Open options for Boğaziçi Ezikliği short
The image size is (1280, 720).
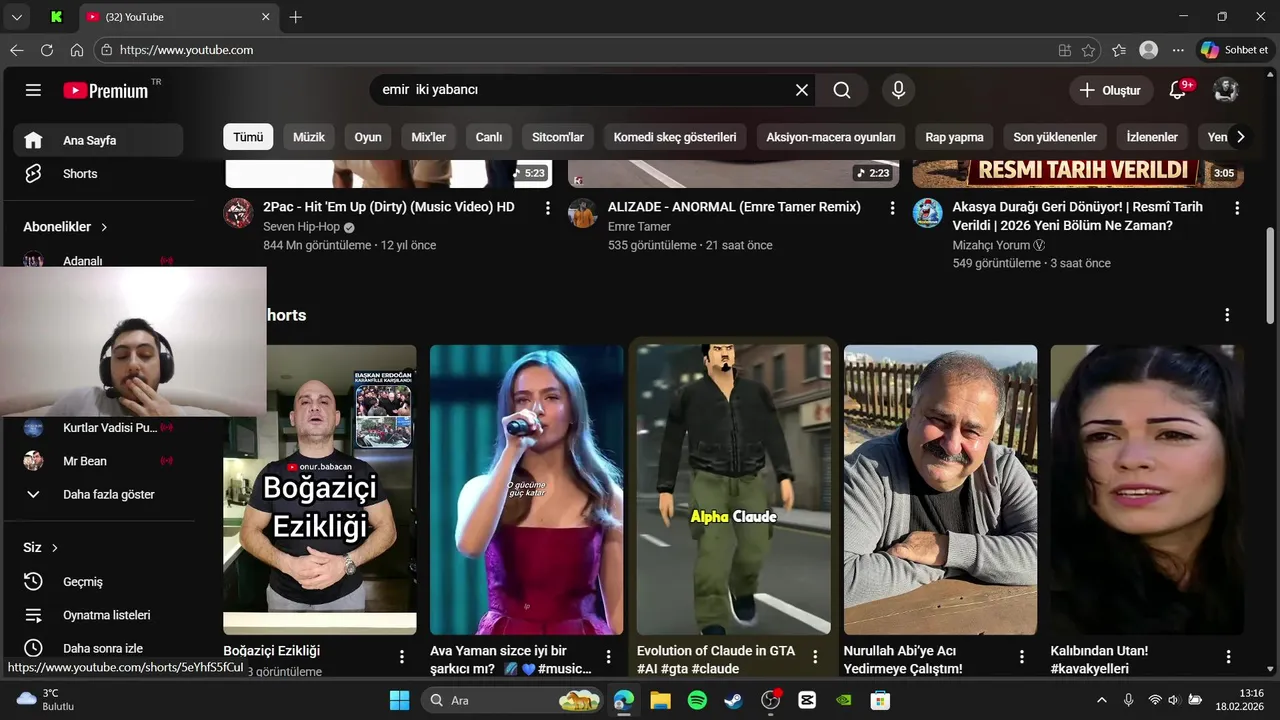click(402, 657)
